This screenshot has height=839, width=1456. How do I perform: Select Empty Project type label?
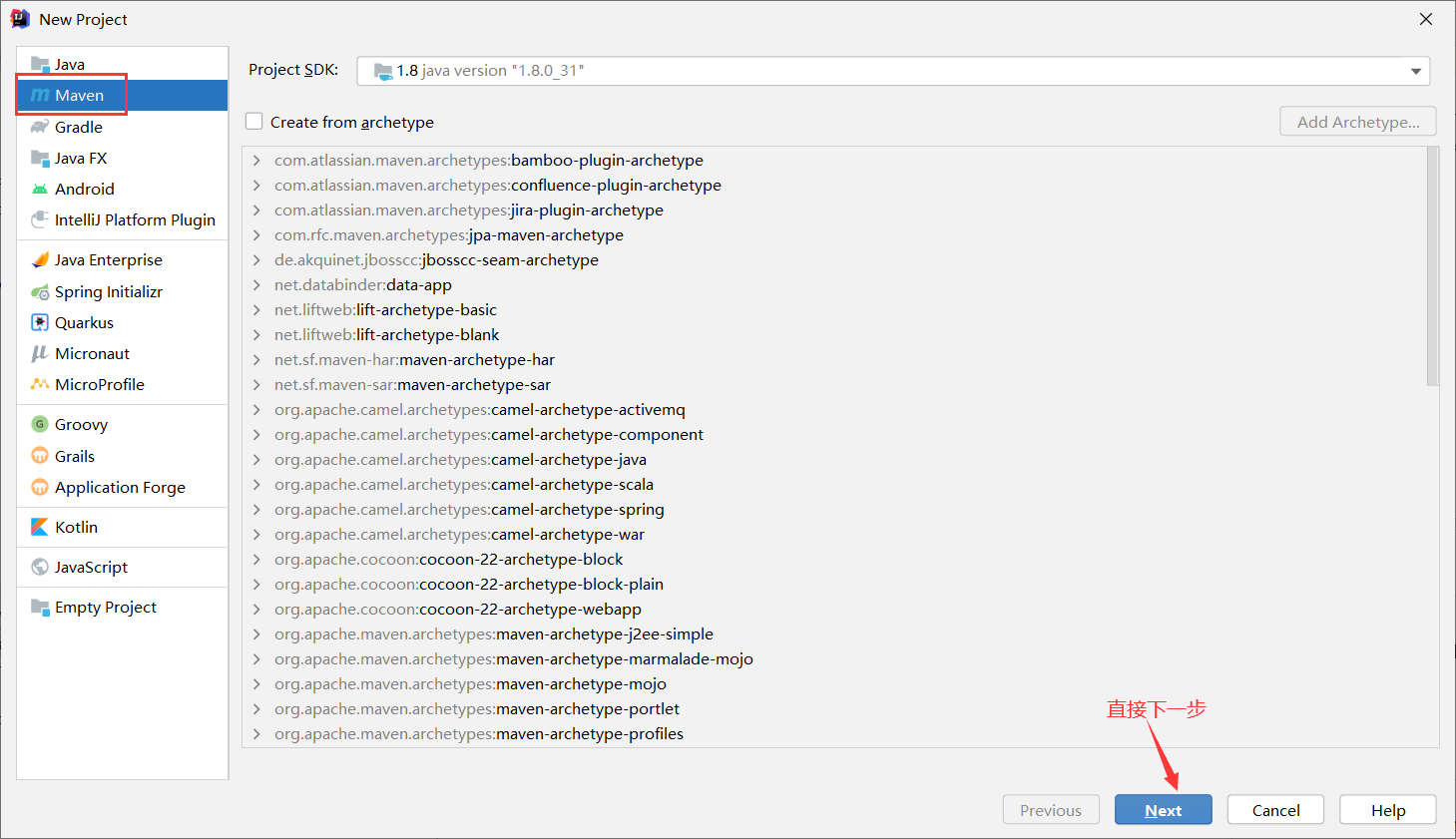(x=106, y=607)
